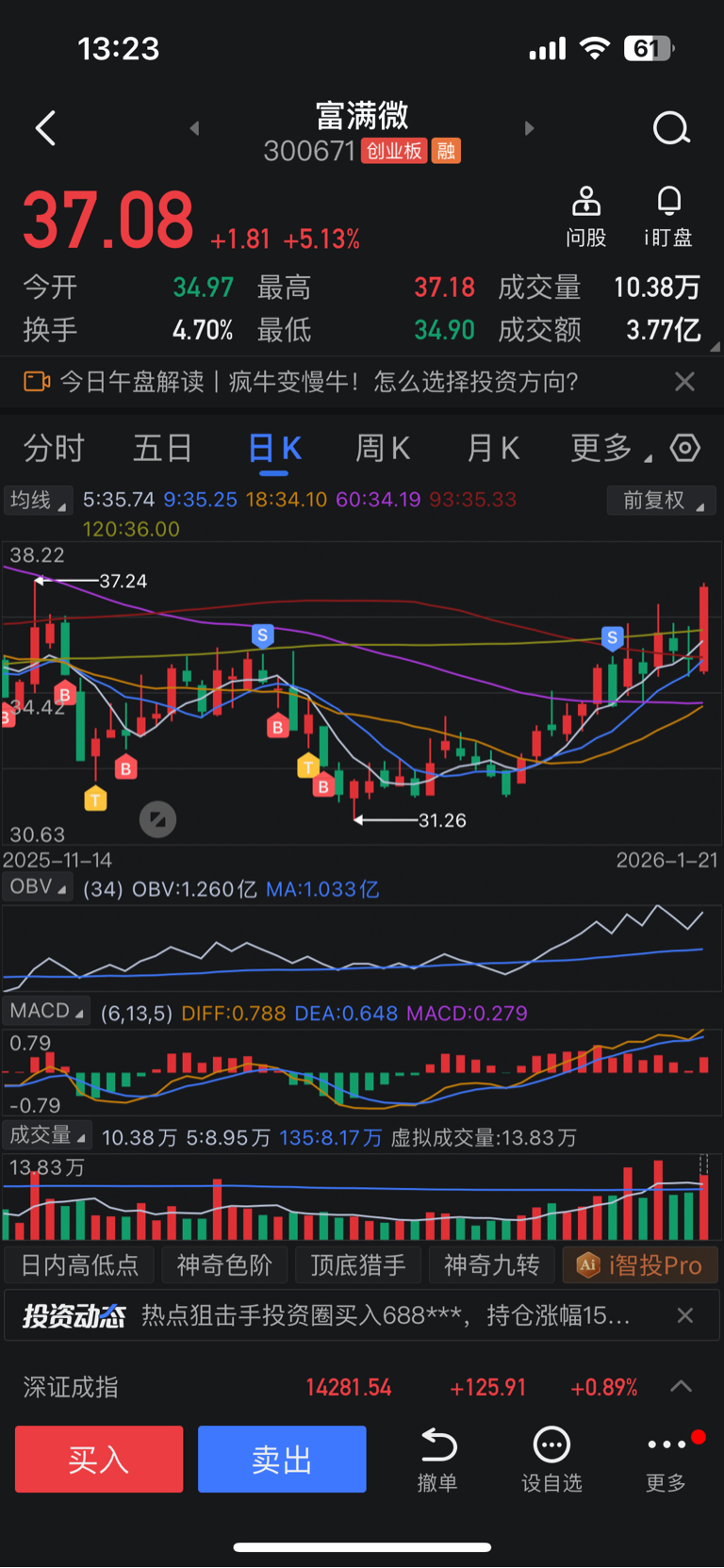Viewport: 724px width, 1568px height.
Task: Tap the 神奇色阶 button
Action: pos(224,1264)
